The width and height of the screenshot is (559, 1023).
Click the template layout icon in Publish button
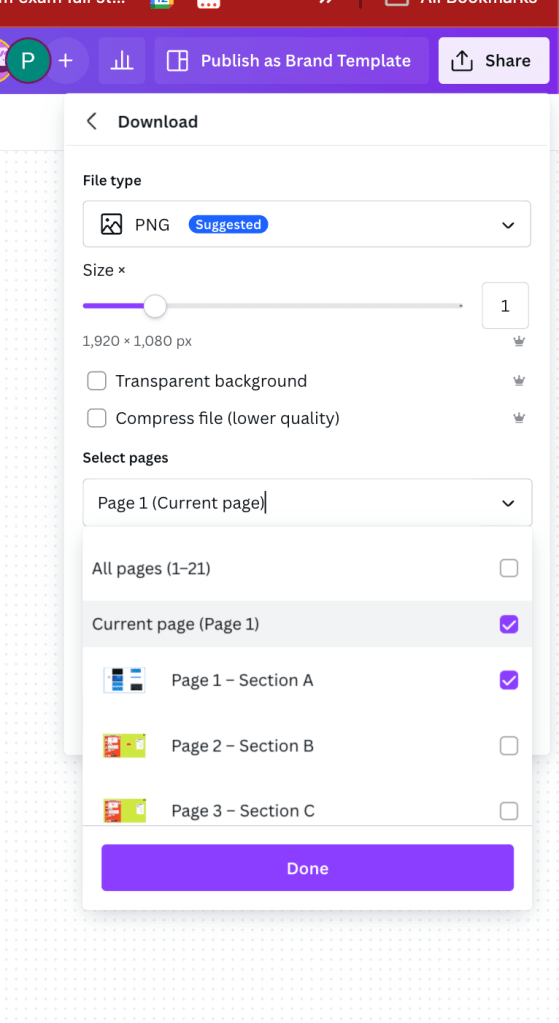pyautogui.click(x=177, y=61)
